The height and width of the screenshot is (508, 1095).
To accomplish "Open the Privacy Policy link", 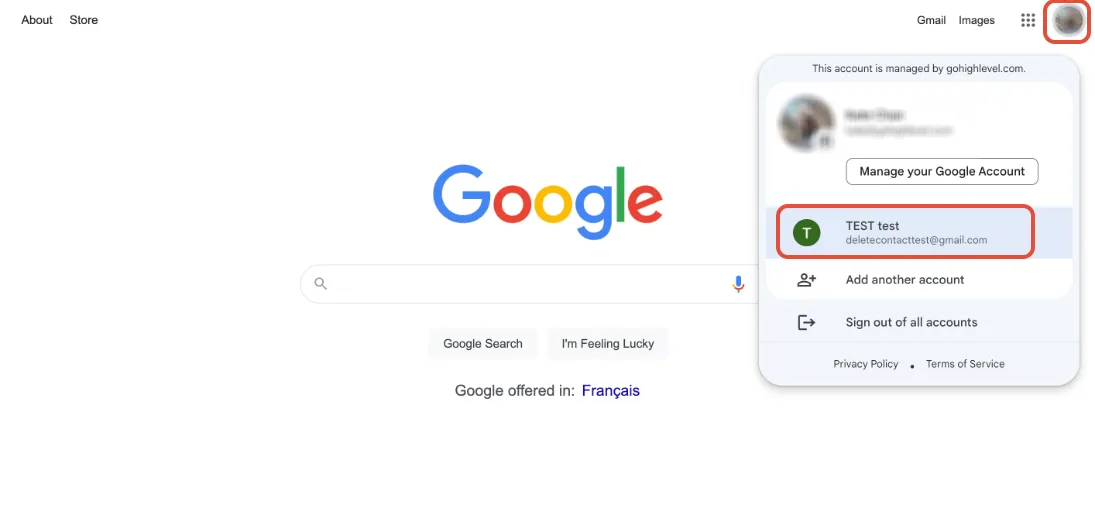I will coord(865,364).
